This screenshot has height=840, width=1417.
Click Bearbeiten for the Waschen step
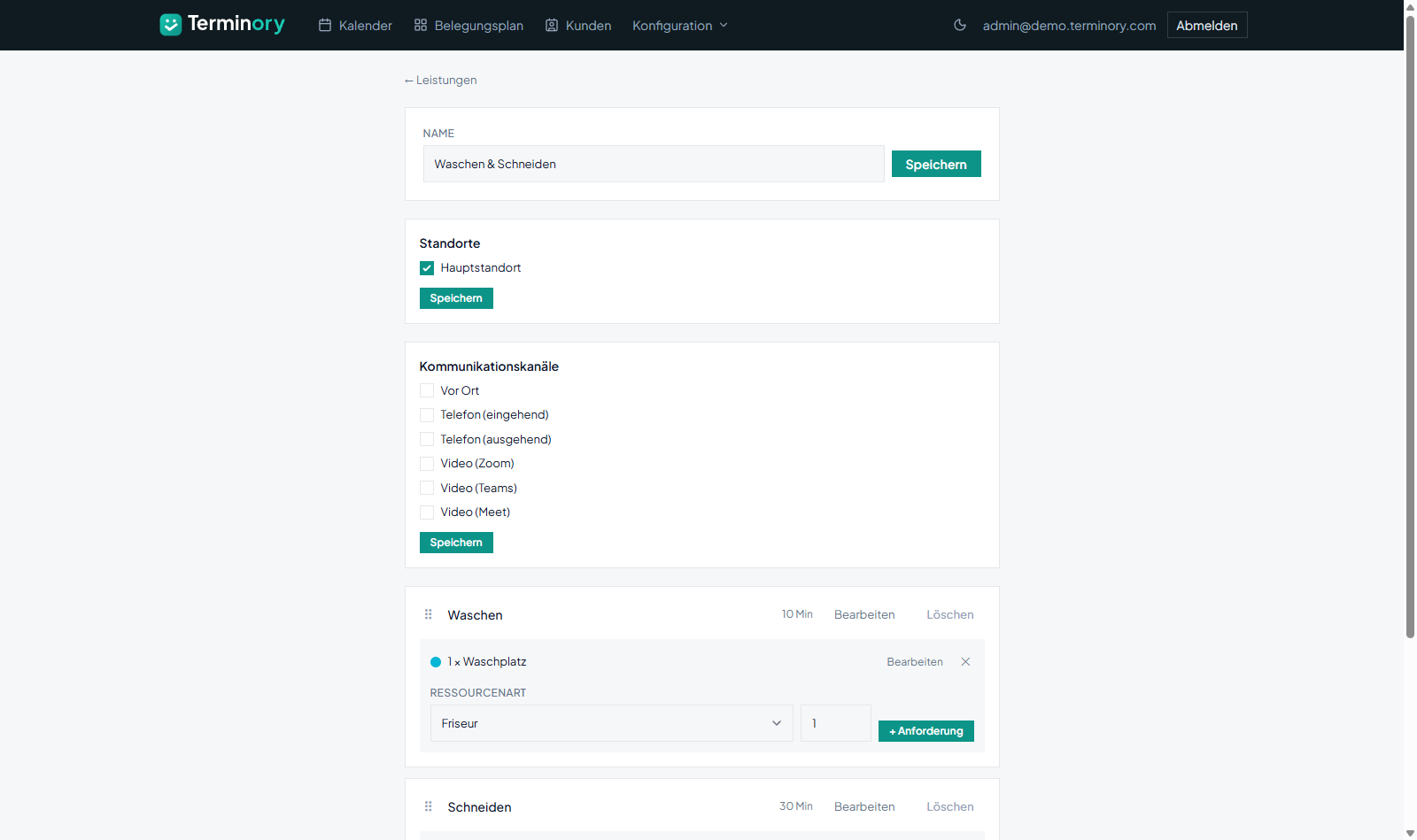(x=864, y=614)
